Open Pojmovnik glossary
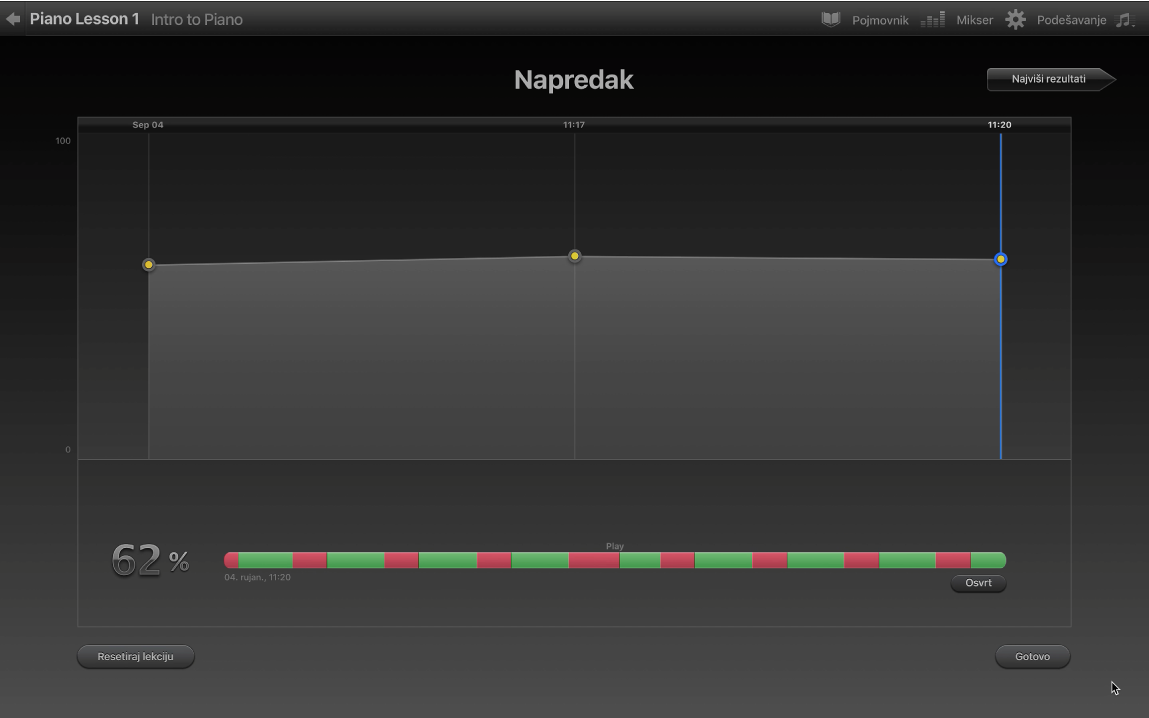The height and width of the screenshot is (718, 1149). point(880,21)
